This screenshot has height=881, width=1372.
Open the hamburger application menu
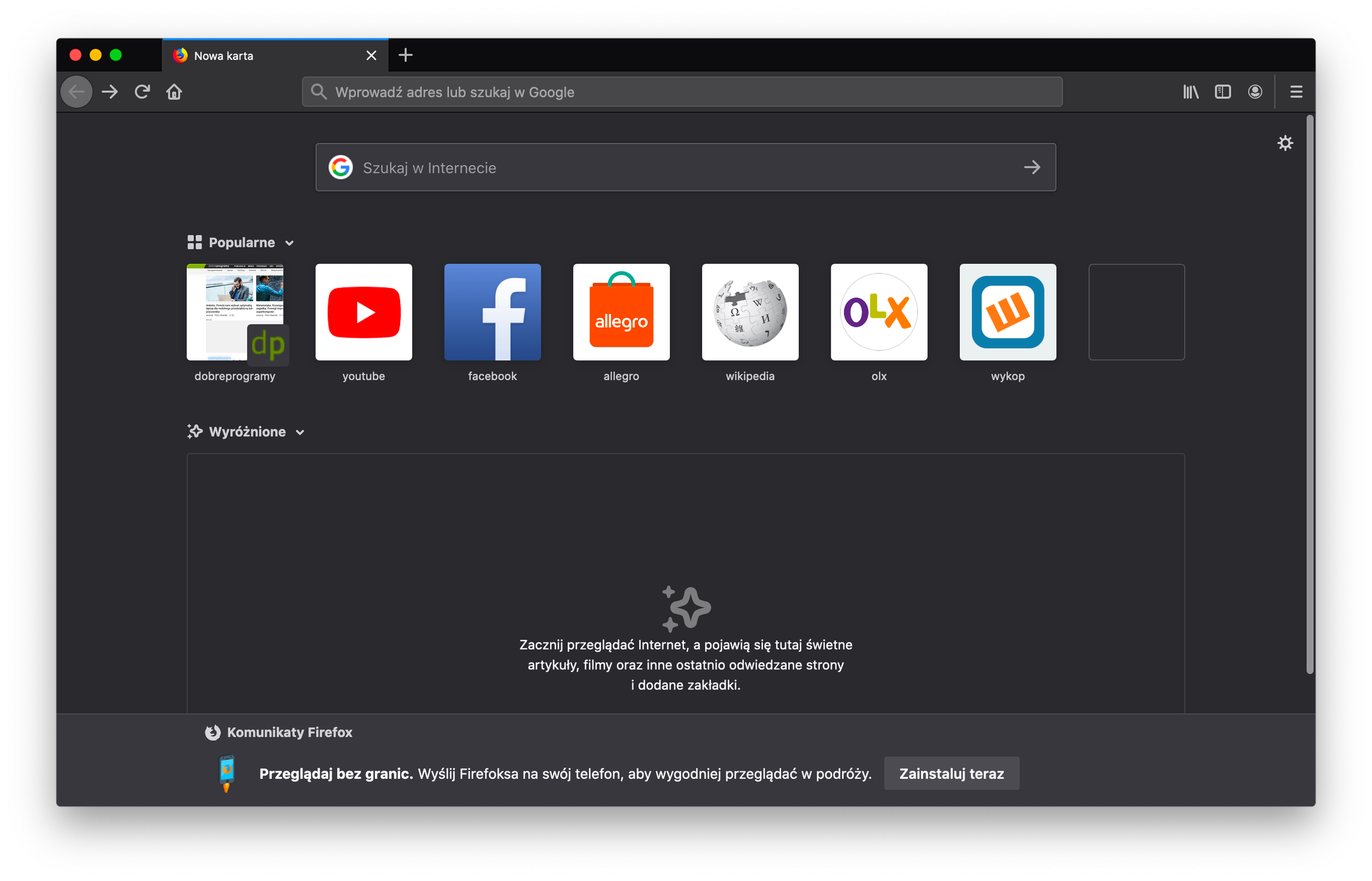1296,92
